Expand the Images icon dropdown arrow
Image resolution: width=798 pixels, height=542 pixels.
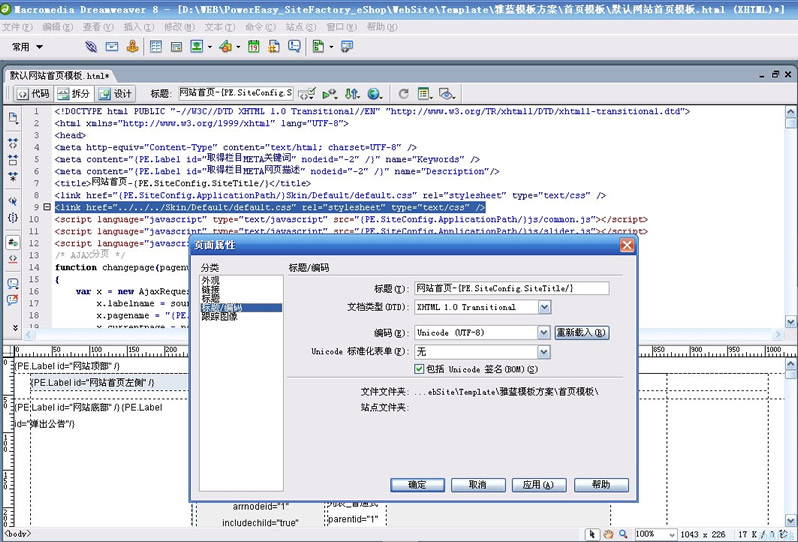(x=210, y=47)
